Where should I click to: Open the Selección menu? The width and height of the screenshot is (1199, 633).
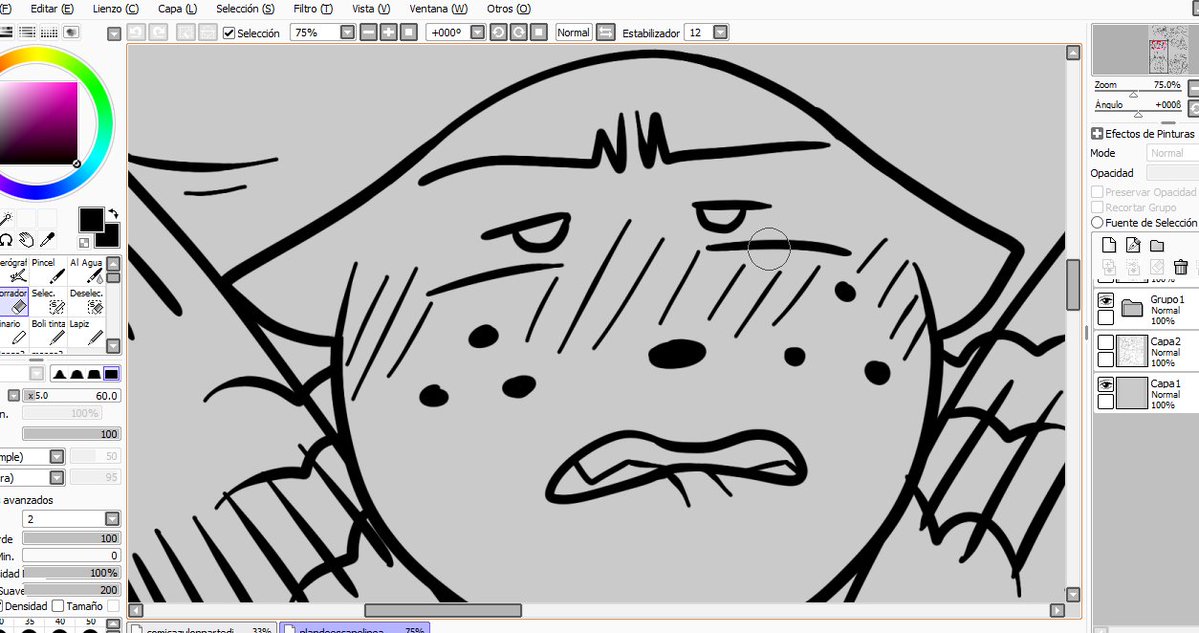(x=245, y=8)
